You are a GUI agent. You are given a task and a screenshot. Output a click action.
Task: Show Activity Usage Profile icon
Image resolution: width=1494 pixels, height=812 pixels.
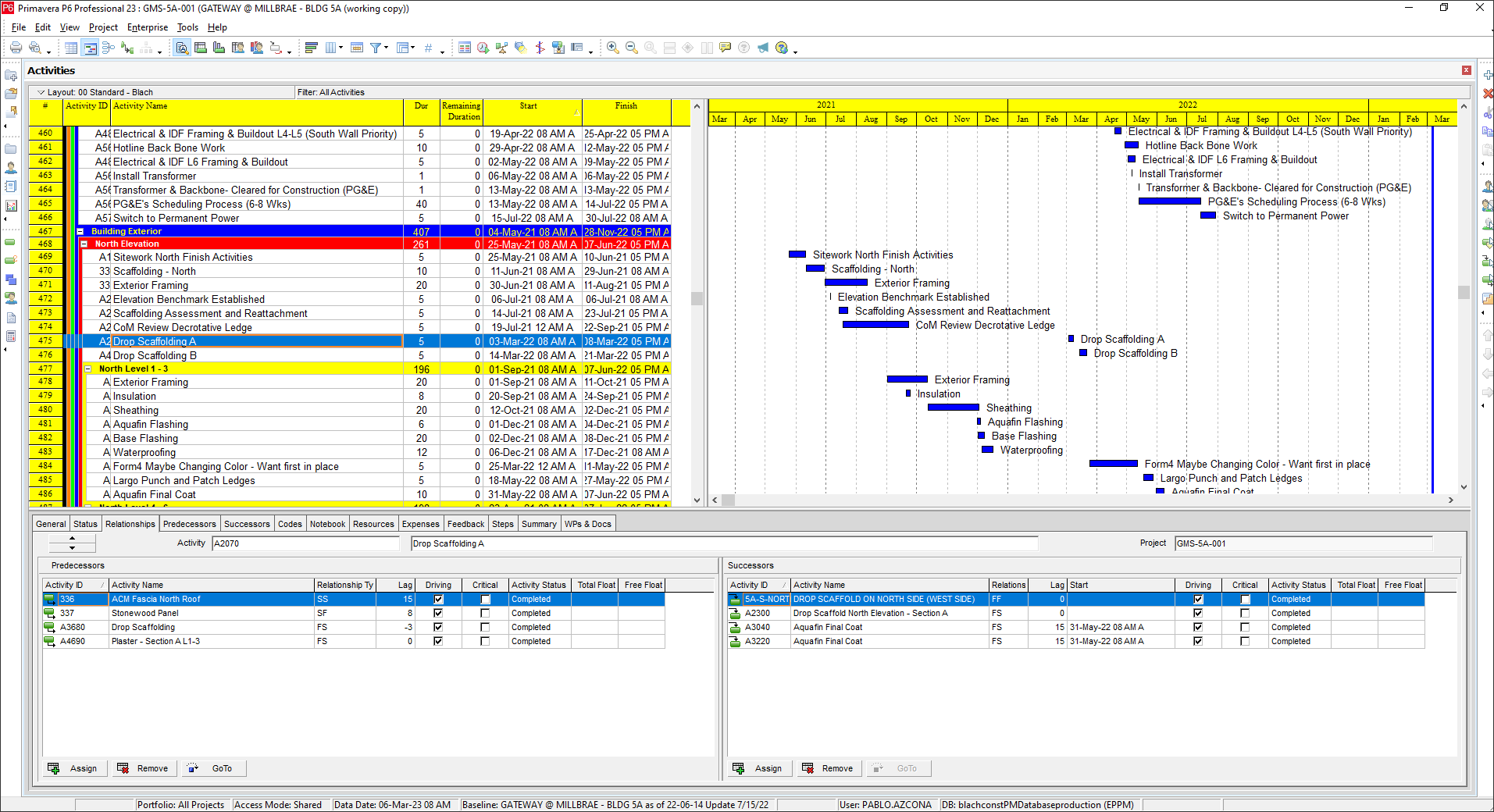click(219, 48)
